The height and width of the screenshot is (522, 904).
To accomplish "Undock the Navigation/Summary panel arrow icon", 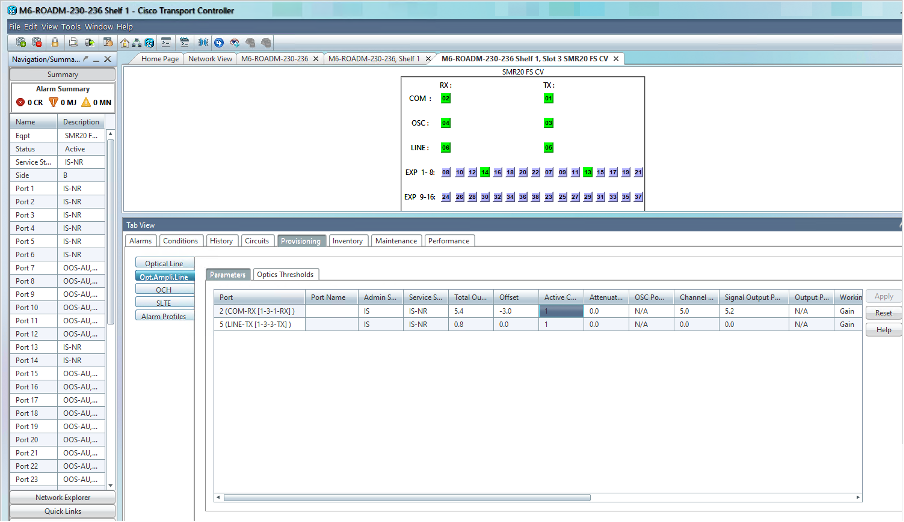I will 85,59.
